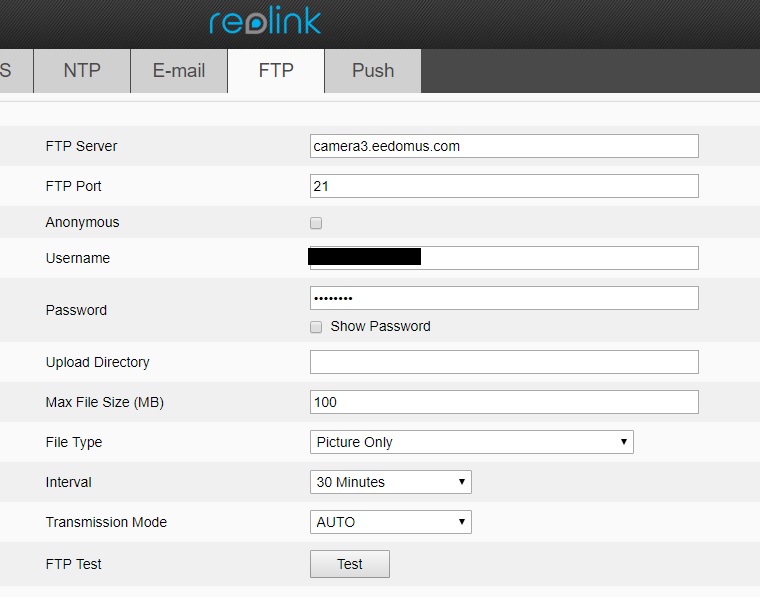
Task: Open the Transmission Mode dropdown
Action: point(390,522)
